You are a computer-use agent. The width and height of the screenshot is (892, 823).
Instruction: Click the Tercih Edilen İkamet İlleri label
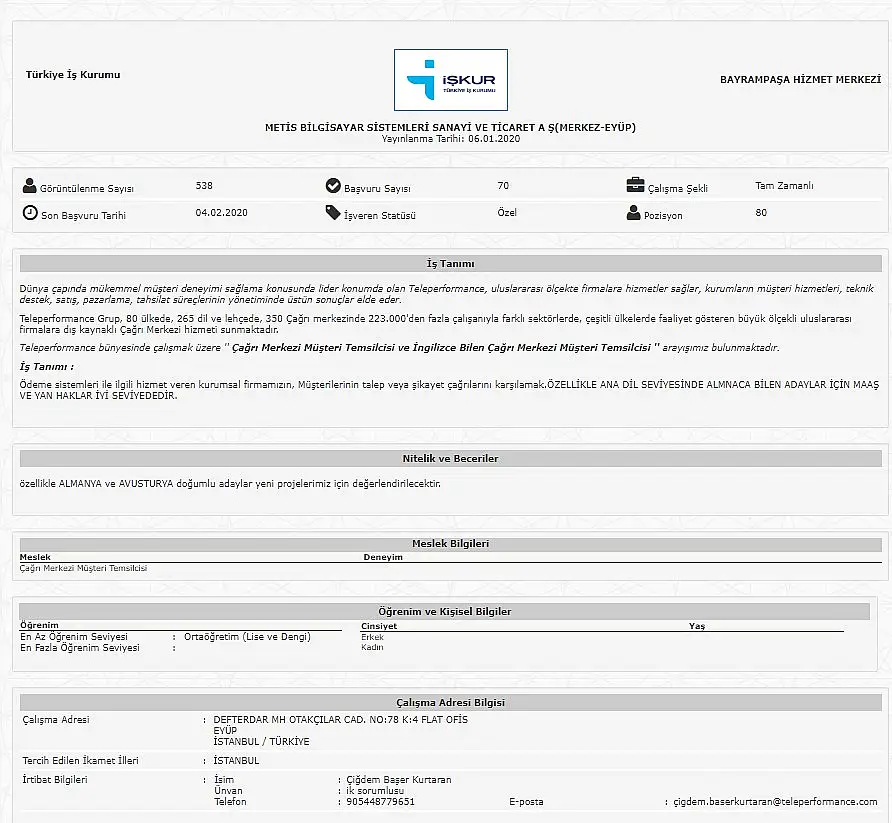pos(80,760)
